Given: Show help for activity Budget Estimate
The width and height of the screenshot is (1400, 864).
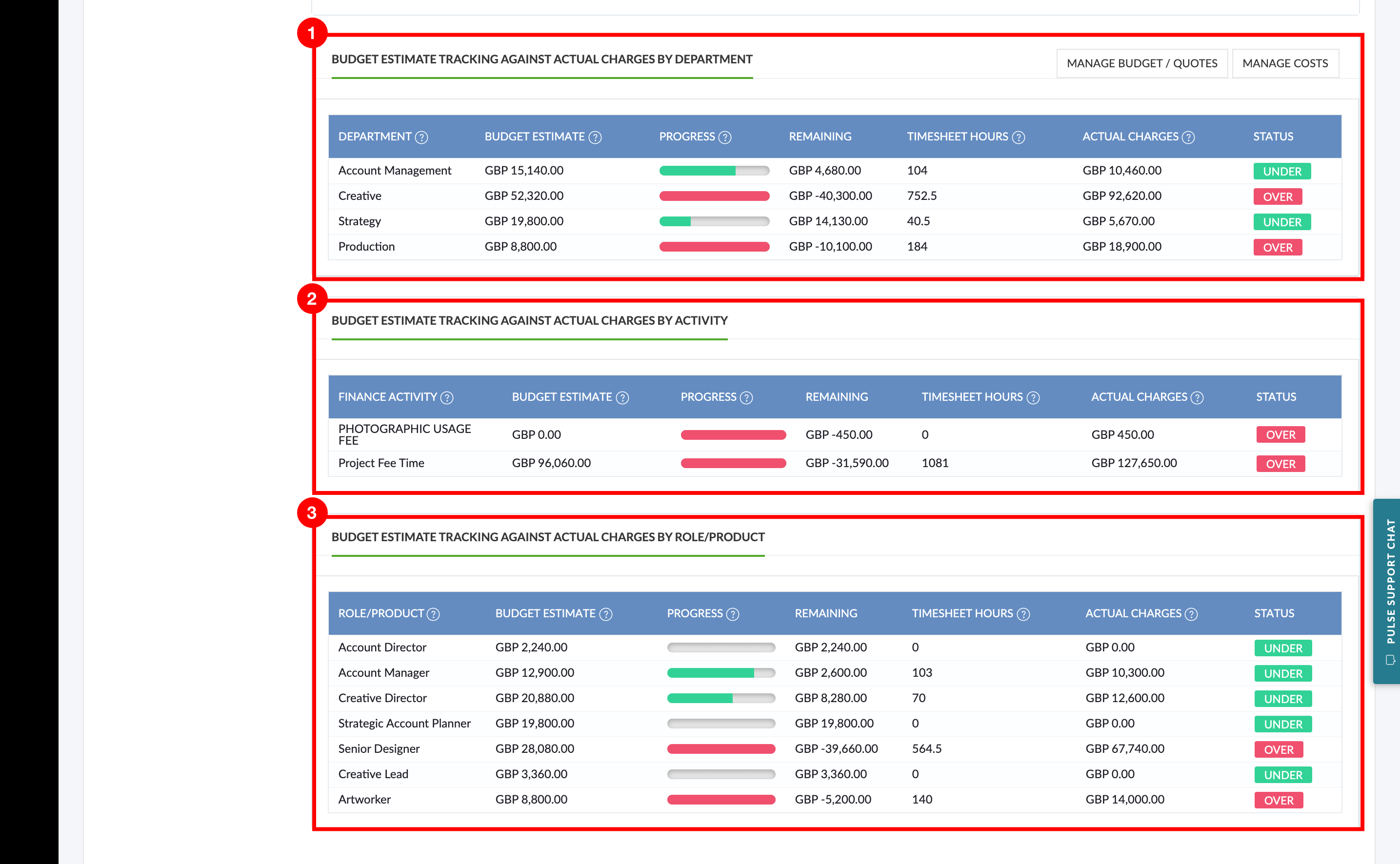Looking at the screenshot, I should click(622, 398).
